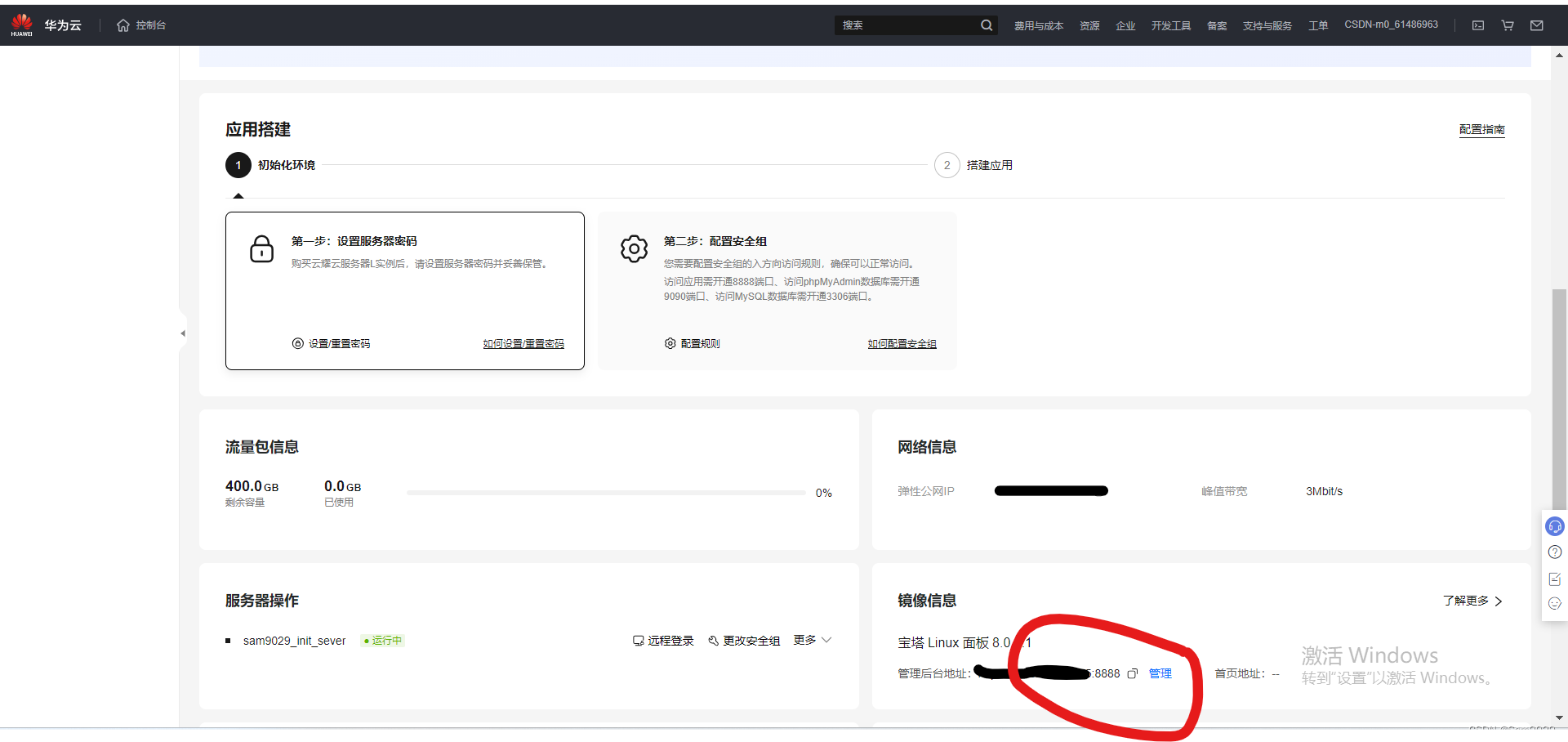Open the 支持与服务 menu
Viewport: 1568px width, 742px height.
[1267, 25]
